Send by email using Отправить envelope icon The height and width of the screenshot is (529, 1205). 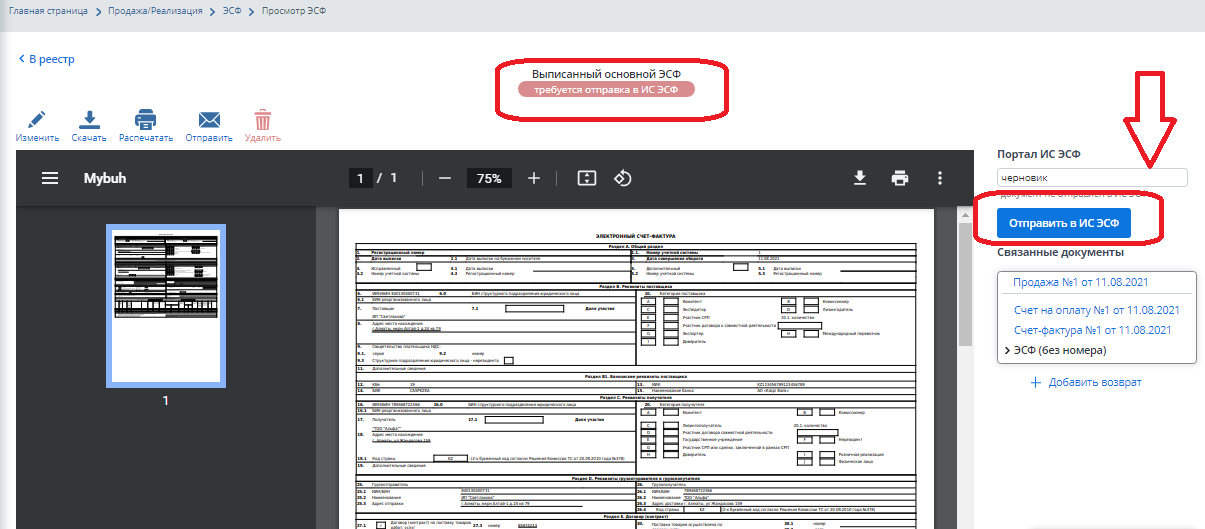tap(209, 121)
